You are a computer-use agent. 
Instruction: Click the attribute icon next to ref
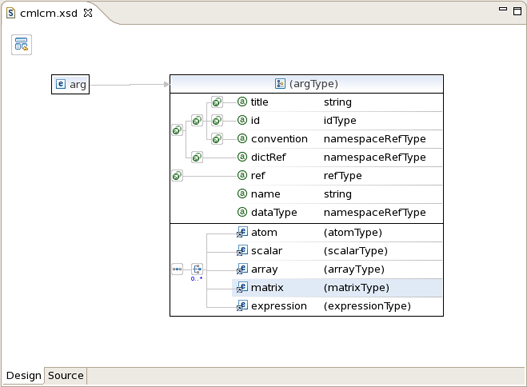coord(242,175)
